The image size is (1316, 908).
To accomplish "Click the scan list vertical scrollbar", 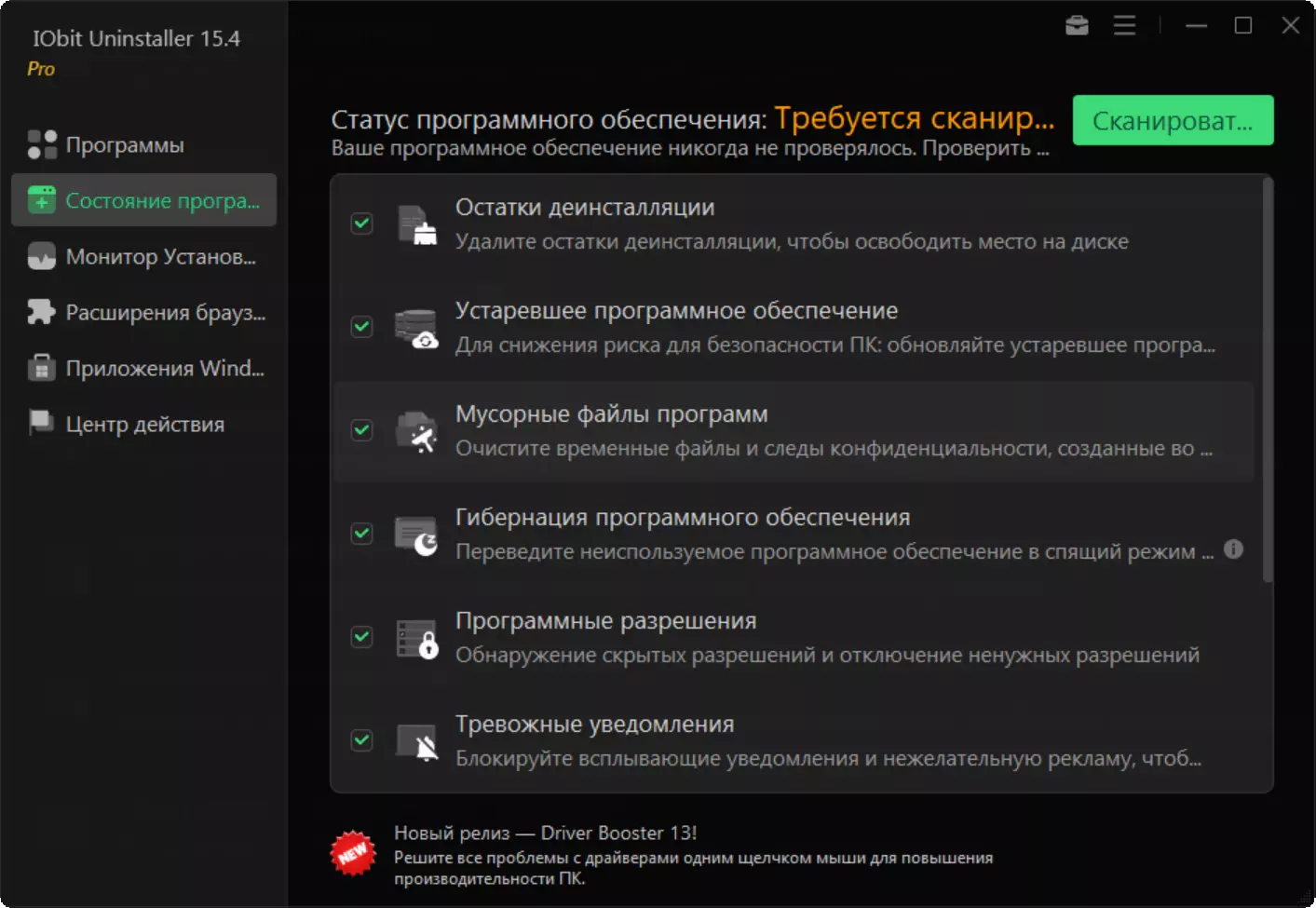I will (1267, 380).
